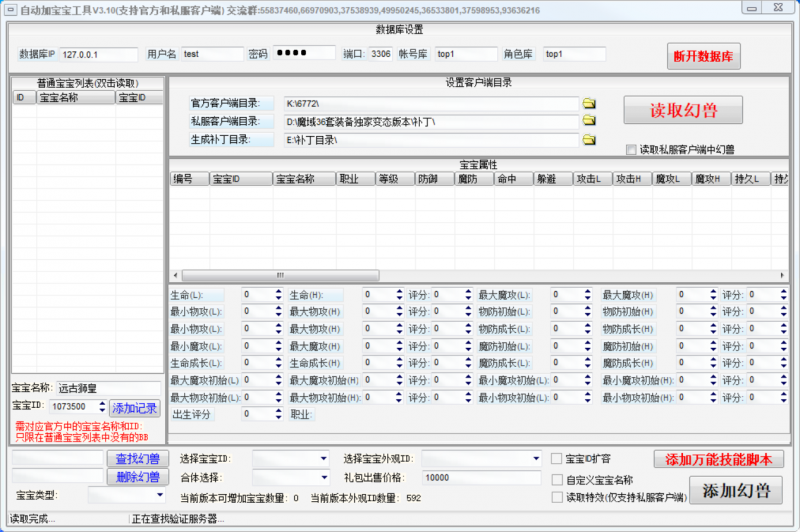Image resolution: width=800 pixels, height=532 pixels.
Task: Click the 防御 column header
Action: (x=434, y=179)
